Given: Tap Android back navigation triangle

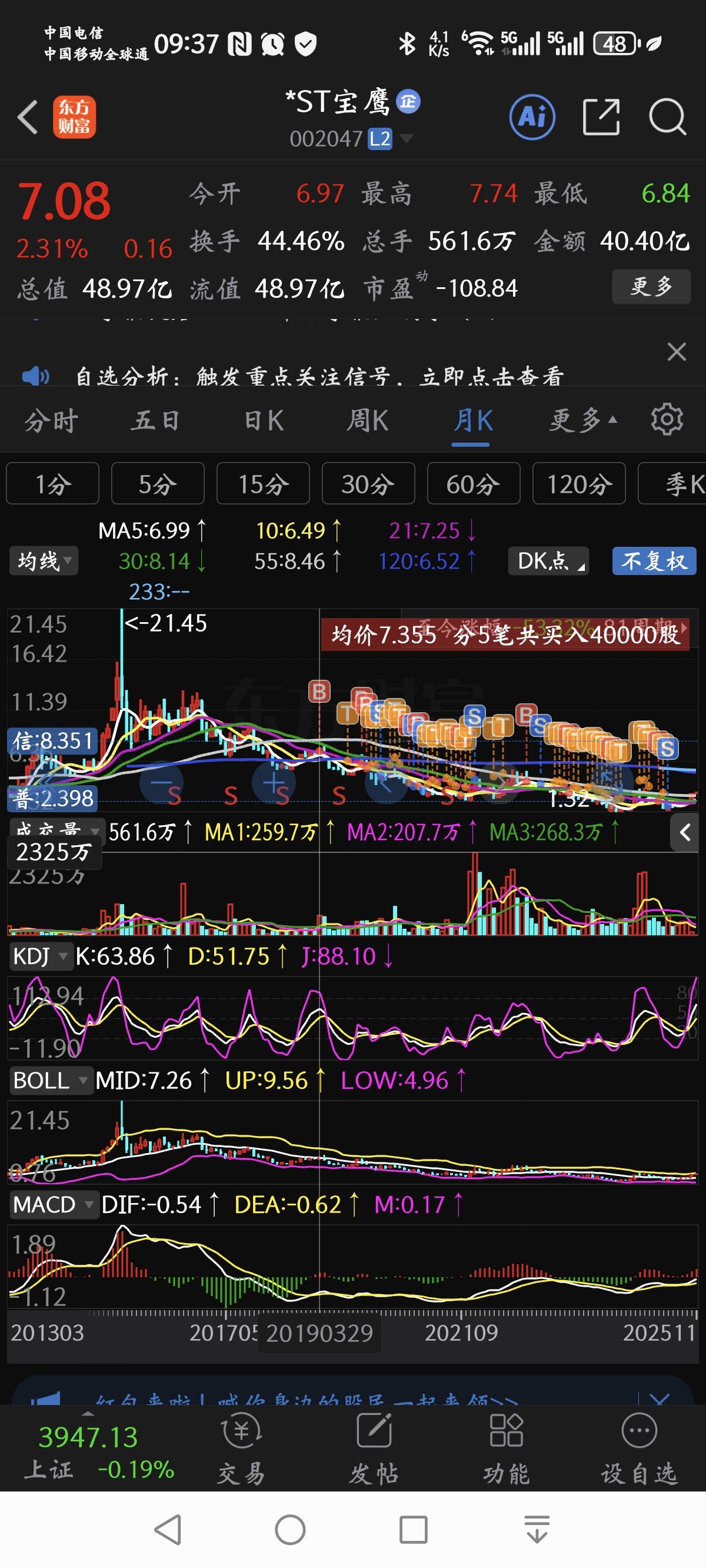Looking at the screenshot, I should 168,1529.
